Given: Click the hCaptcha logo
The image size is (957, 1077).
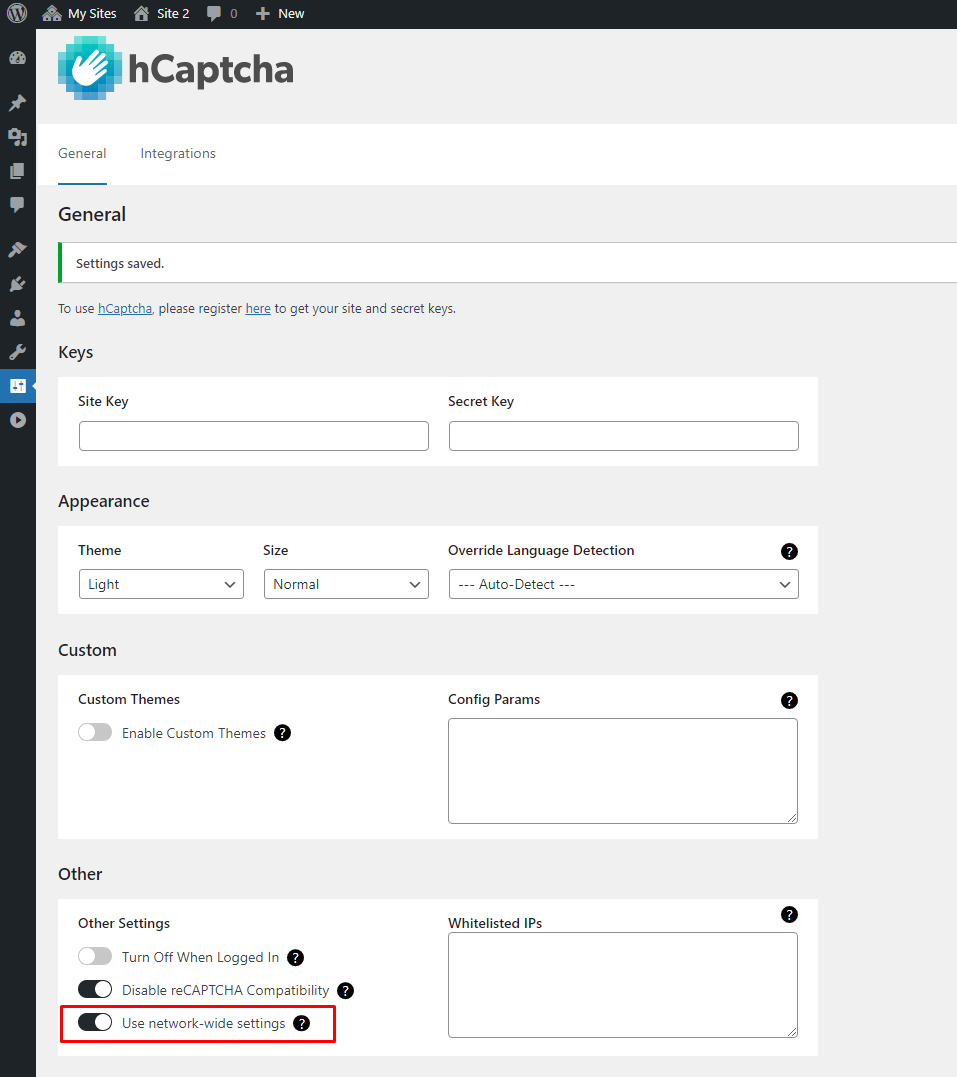Looking at the screenshot, I should point(176,68).
